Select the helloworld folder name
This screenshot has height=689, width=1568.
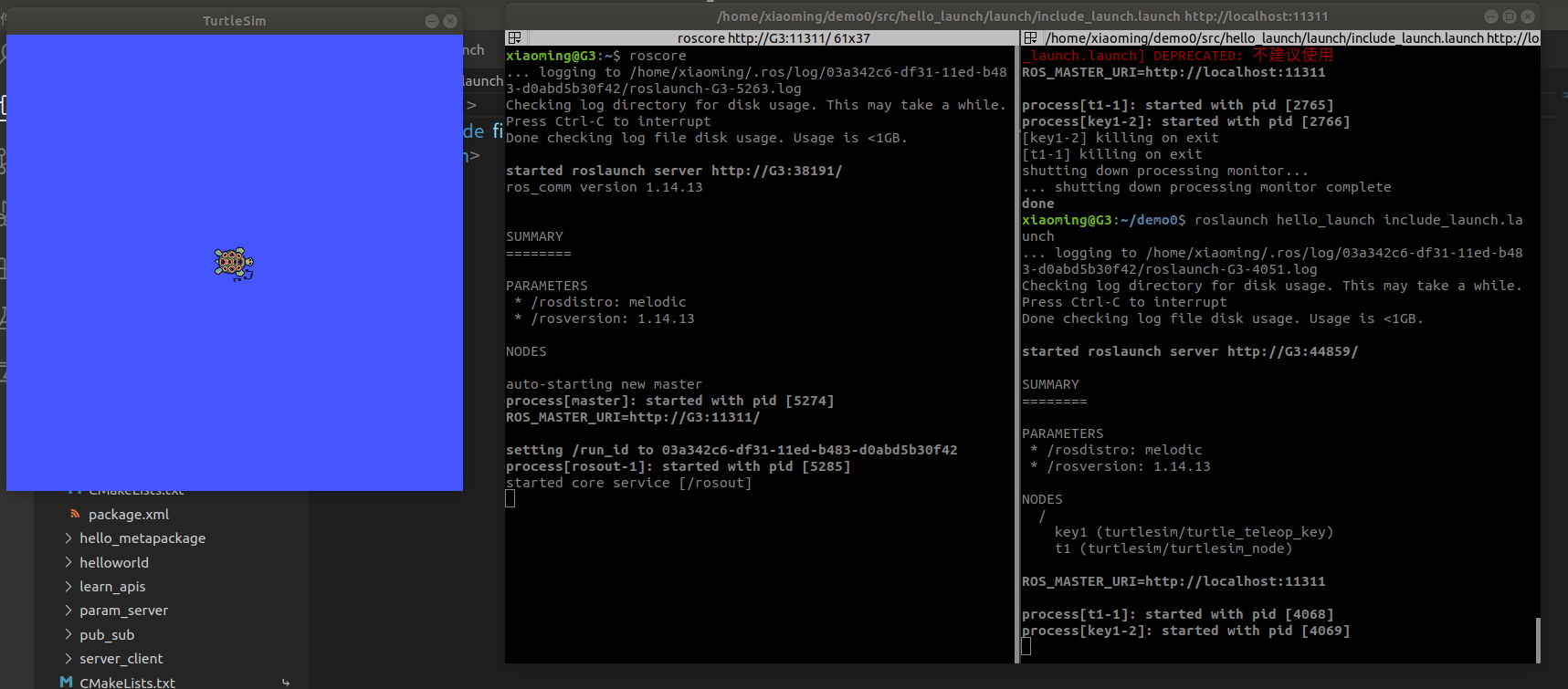pyautogui.click(x=114, y=563)
